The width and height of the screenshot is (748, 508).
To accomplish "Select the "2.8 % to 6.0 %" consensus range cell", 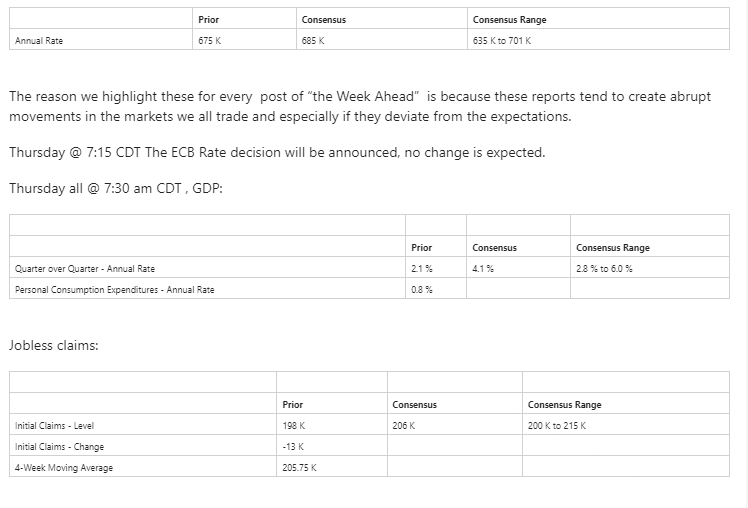I will click(x=604, y=269).
